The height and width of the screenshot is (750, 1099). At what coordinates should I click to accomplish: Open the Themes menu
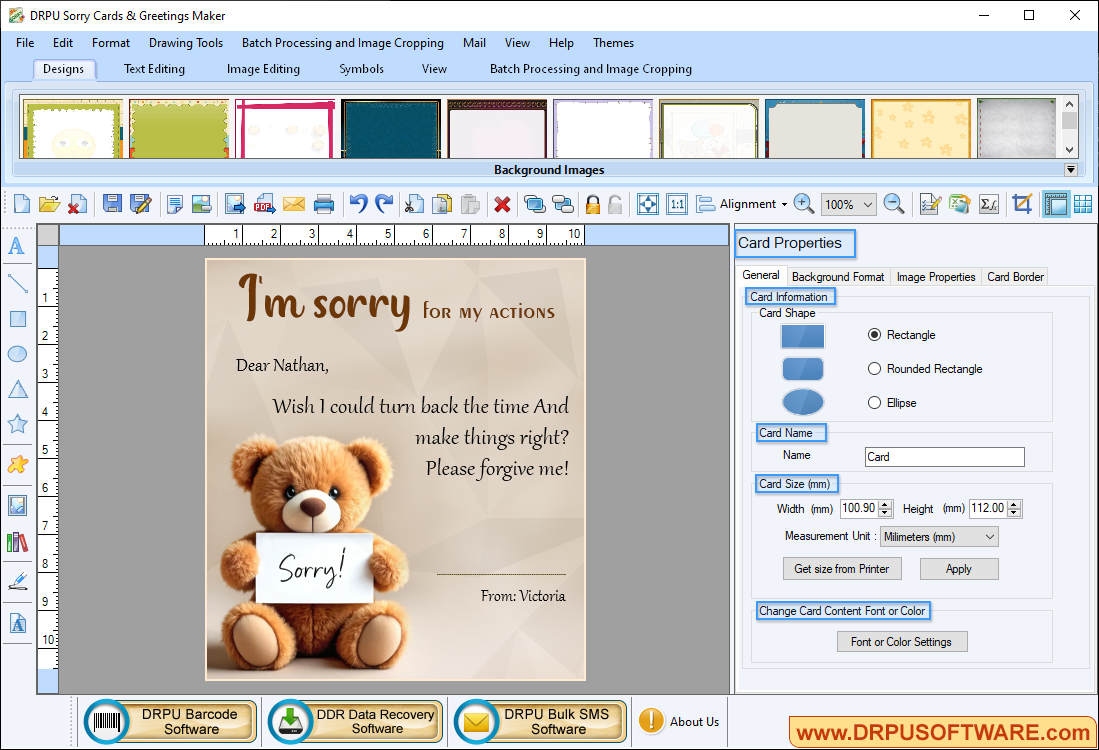pos(613,43)
